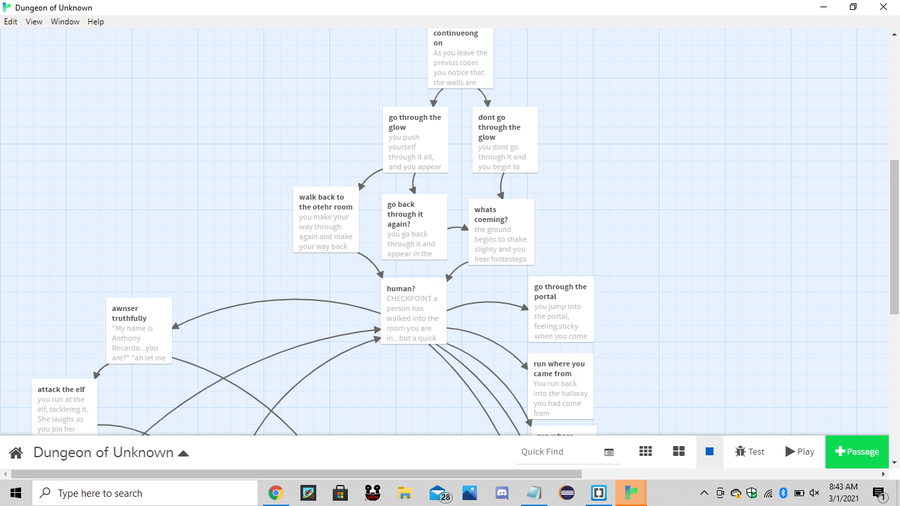Switch to small grid passage titles view

646,451
